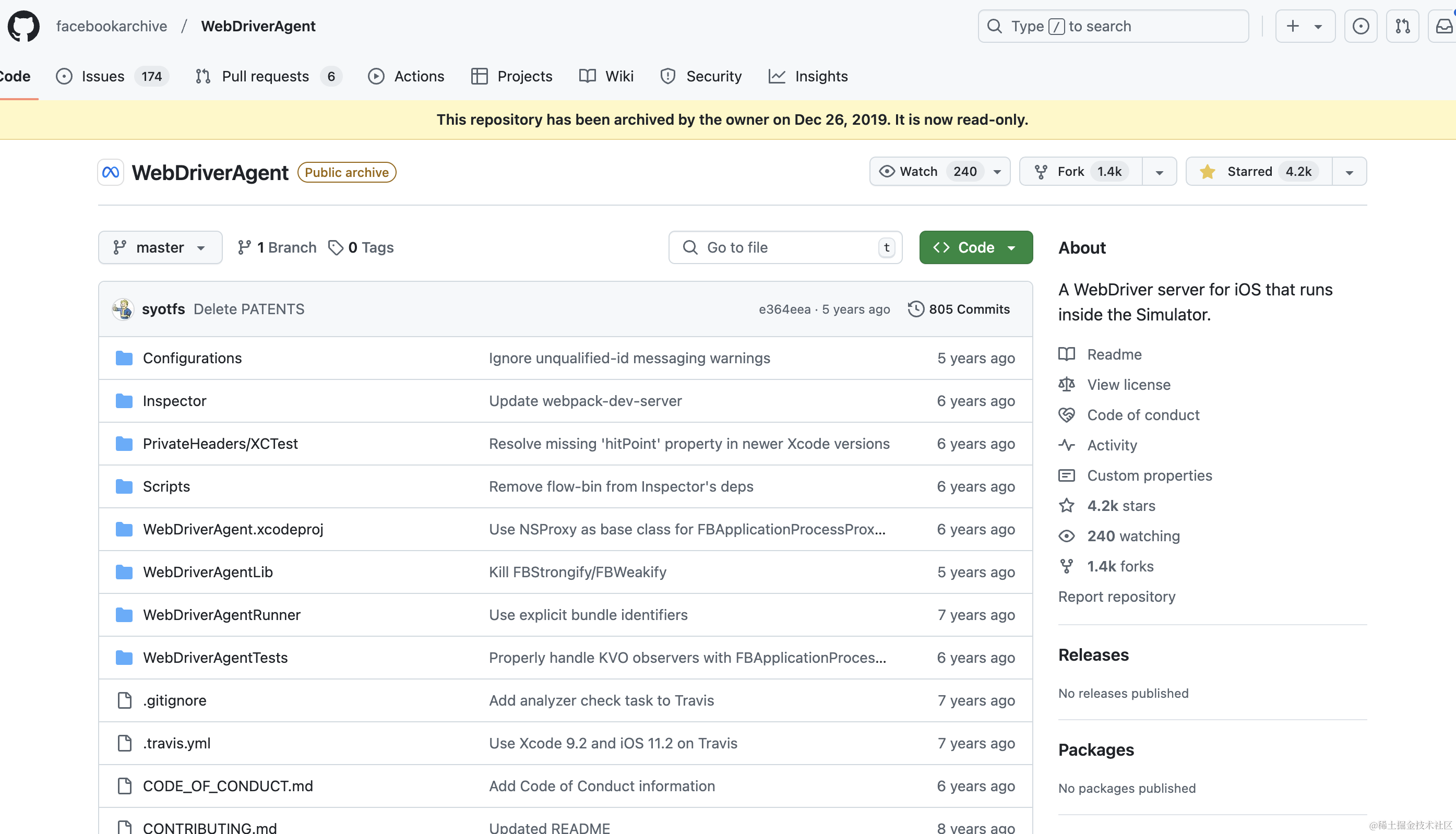1456x834 pixels.
Task: Open the issues icon in the top bar
Action: [x=1360, y=26]
